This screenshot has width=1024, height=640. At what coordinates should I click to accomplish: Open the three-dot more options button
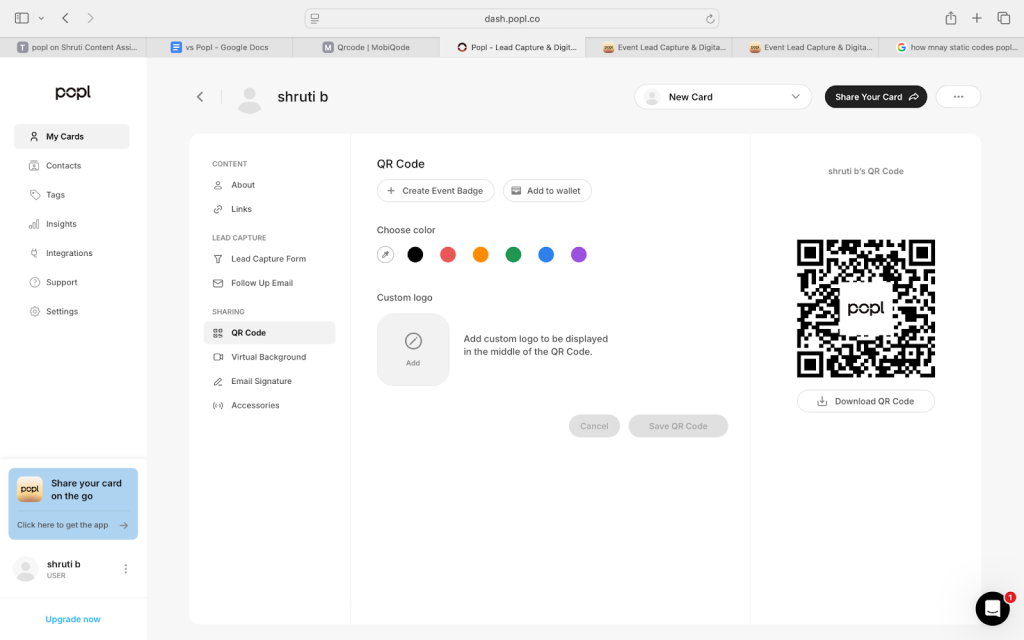tap(958, 97)
